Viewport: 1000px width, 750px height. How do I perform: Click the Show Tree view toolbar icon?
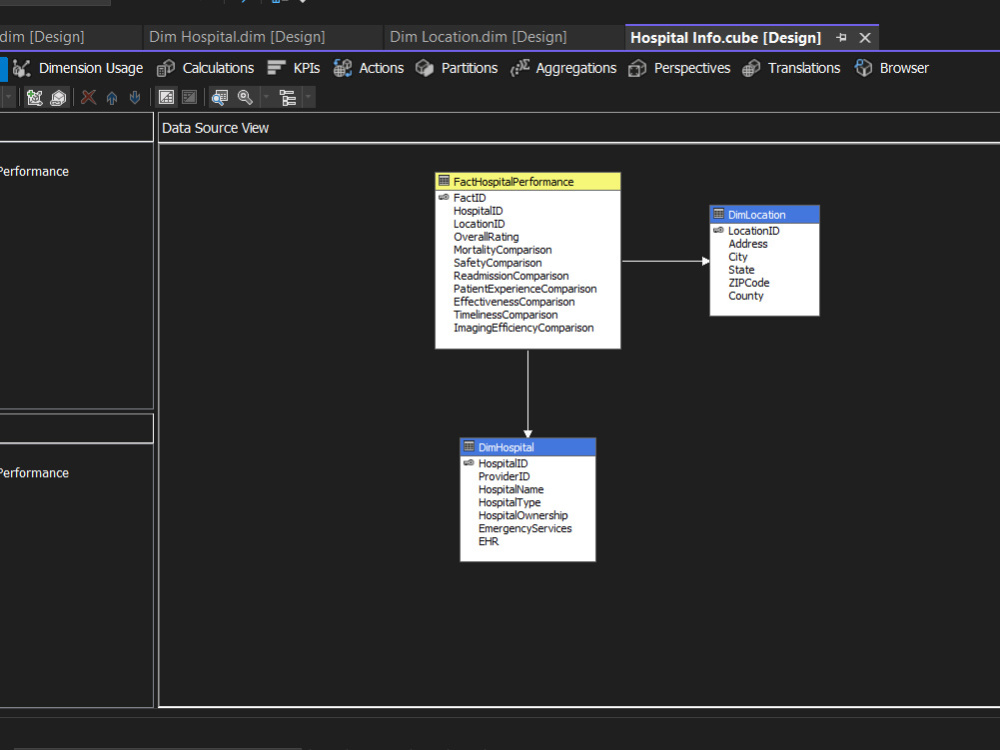pyautogui.click(x=189, y=98)
